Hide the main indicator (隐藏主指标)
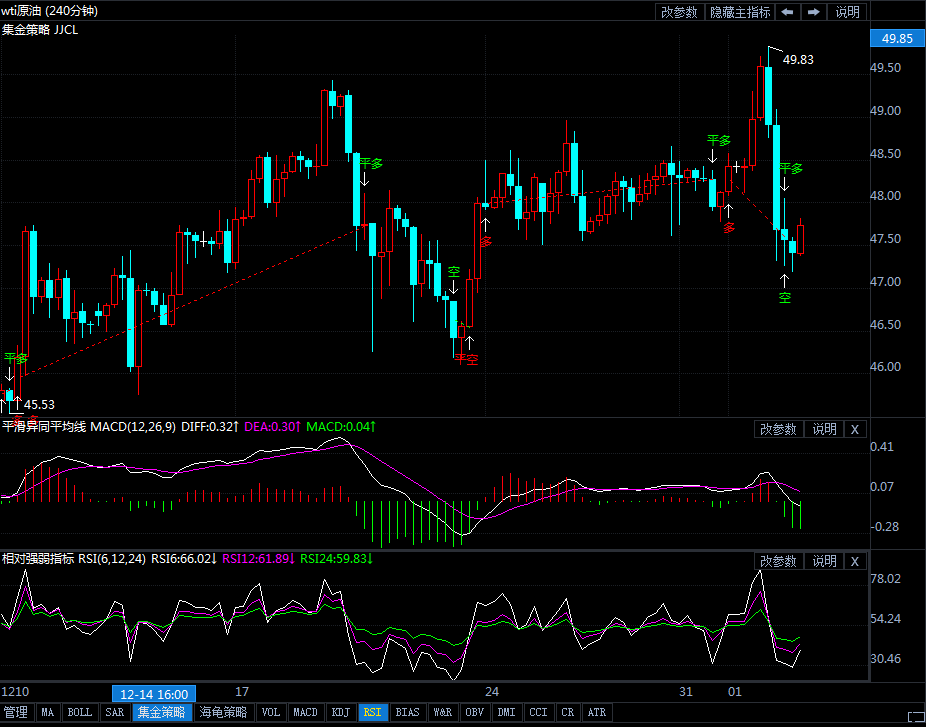Screen dimensions: 926x727 pyautogui.click(x=740, y=12)
